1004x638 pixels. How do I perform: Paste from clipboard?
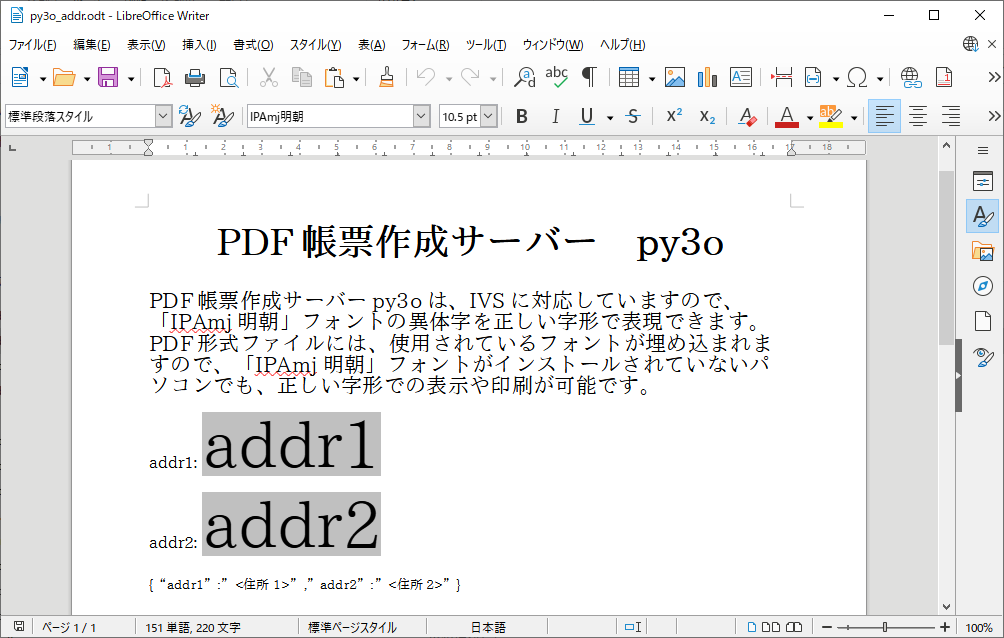click(x=334, y=78)
